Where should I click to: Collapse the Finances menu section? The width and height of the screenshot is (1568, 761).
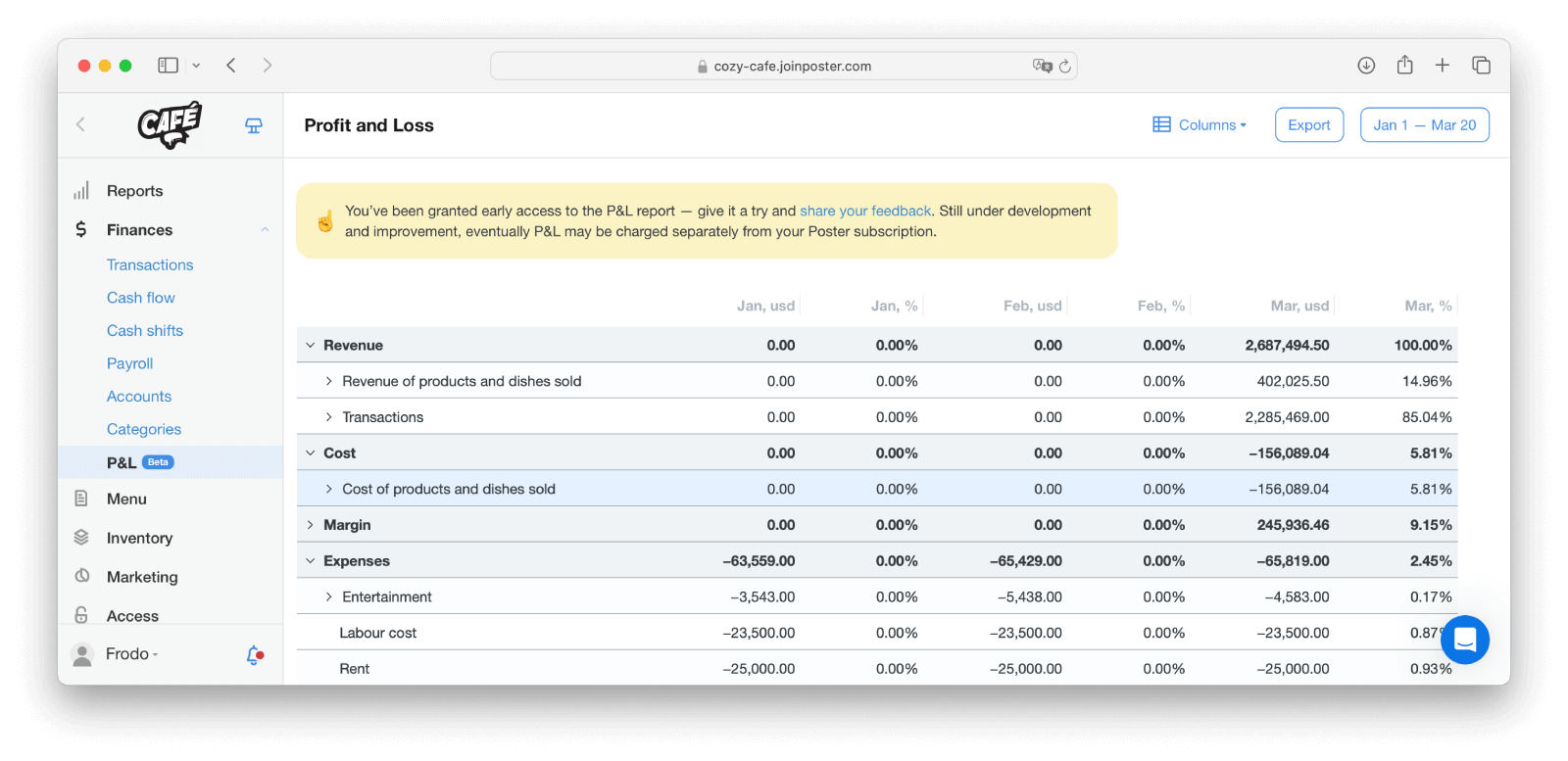click(x=265, y=230)
